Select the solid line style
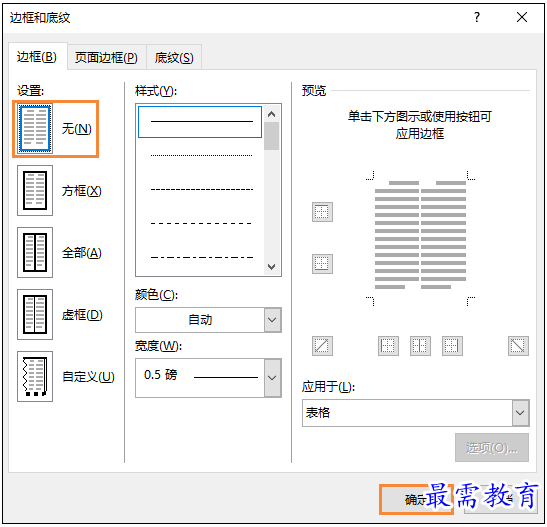The image size is (547, 527). click(x=200, y=122)
